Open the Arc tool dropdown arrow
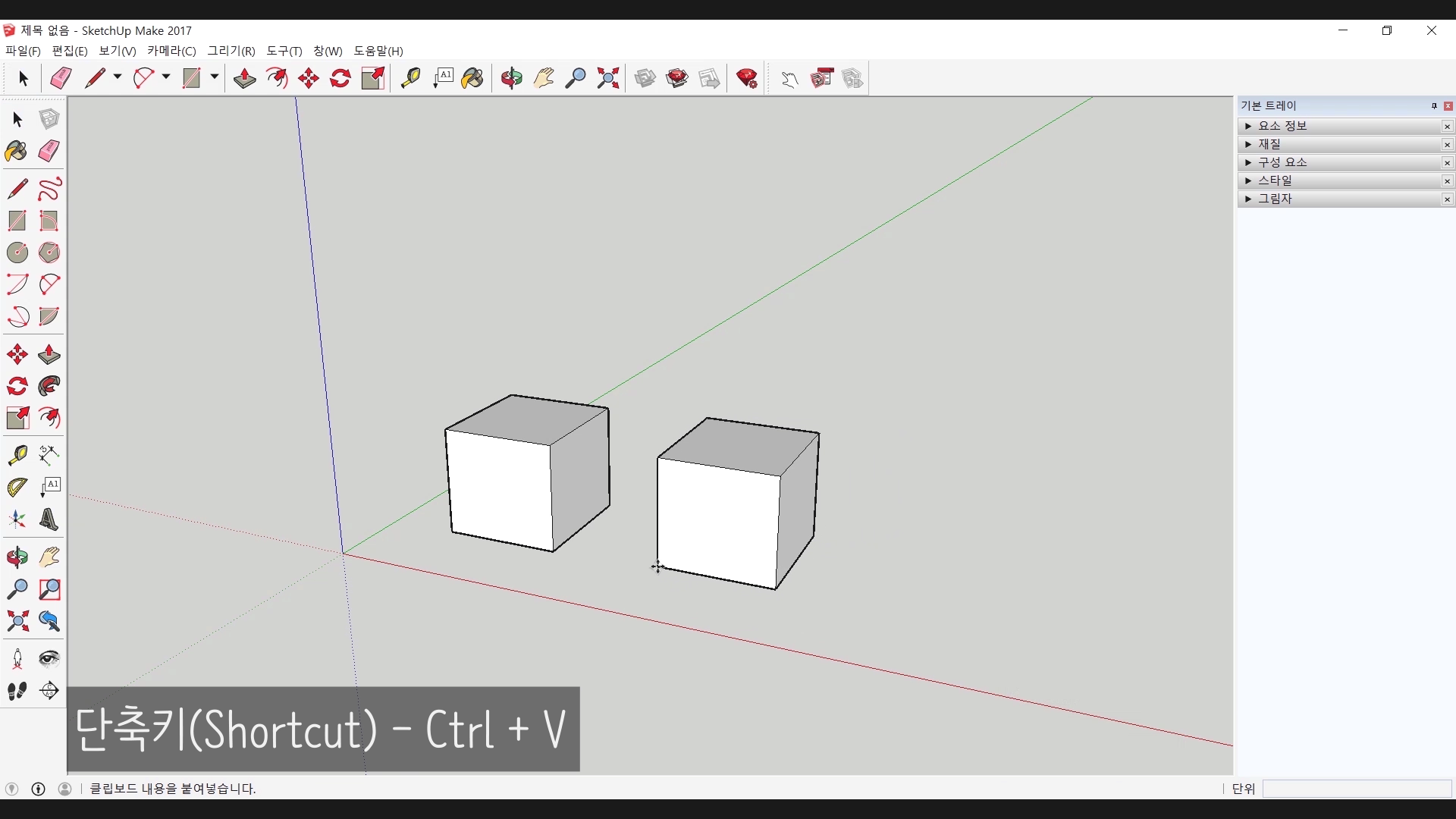 tap(166, 77)
